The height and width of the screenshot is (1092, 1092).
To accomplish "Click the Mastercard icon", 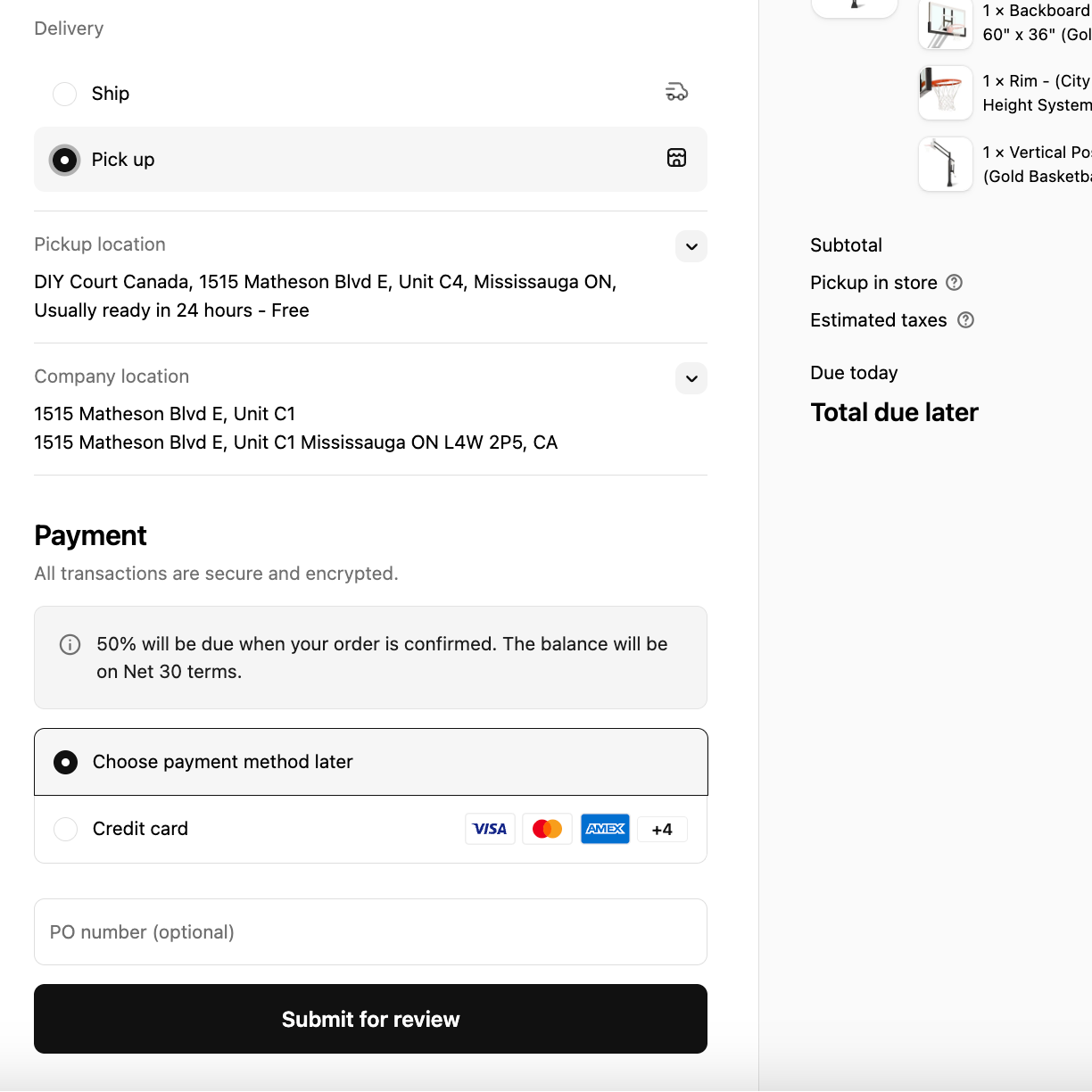I will click(x=547, y=829).
